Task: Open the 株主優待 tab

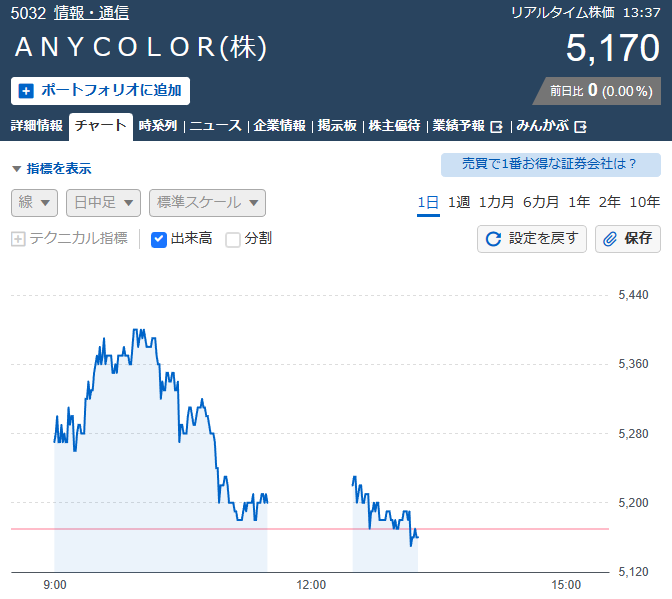Action: click(394, 126)
